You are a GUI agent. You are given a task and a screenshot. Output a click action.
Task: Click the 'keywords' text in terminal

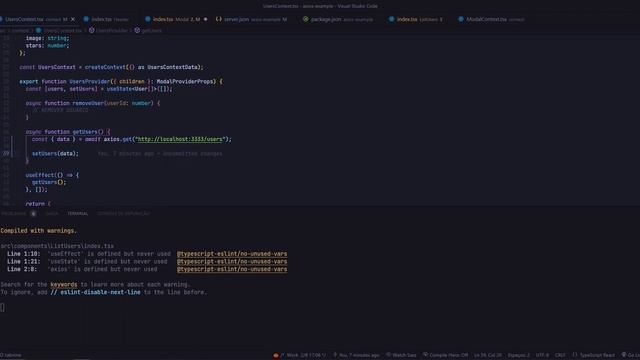pyautogui.click(x=64, y=284)
